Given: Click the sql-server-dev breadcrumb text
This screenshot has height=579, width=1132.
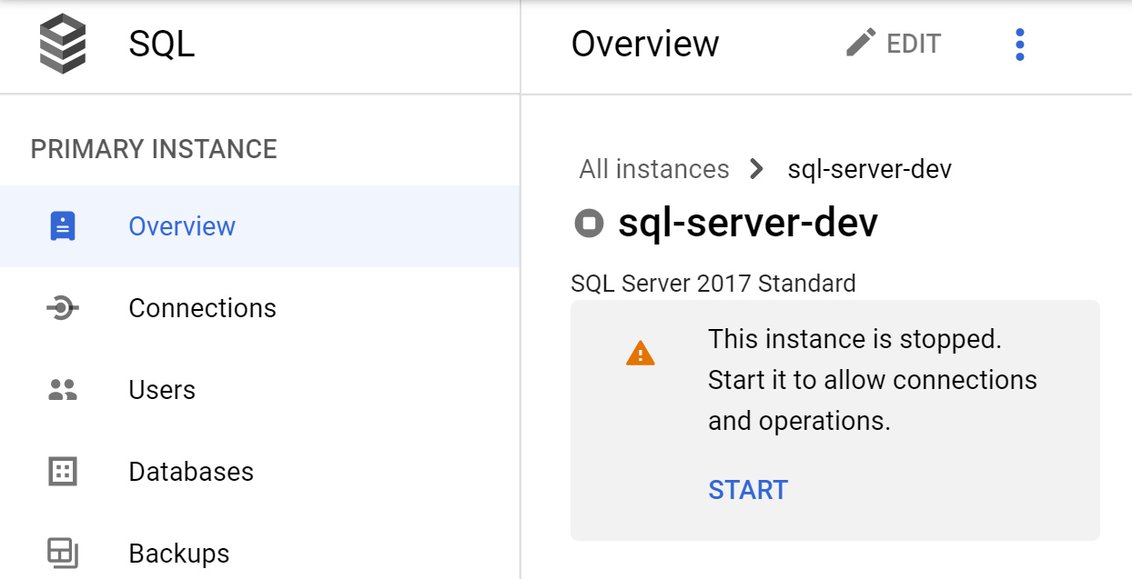Looking at the screenshot, I should 870,169.
